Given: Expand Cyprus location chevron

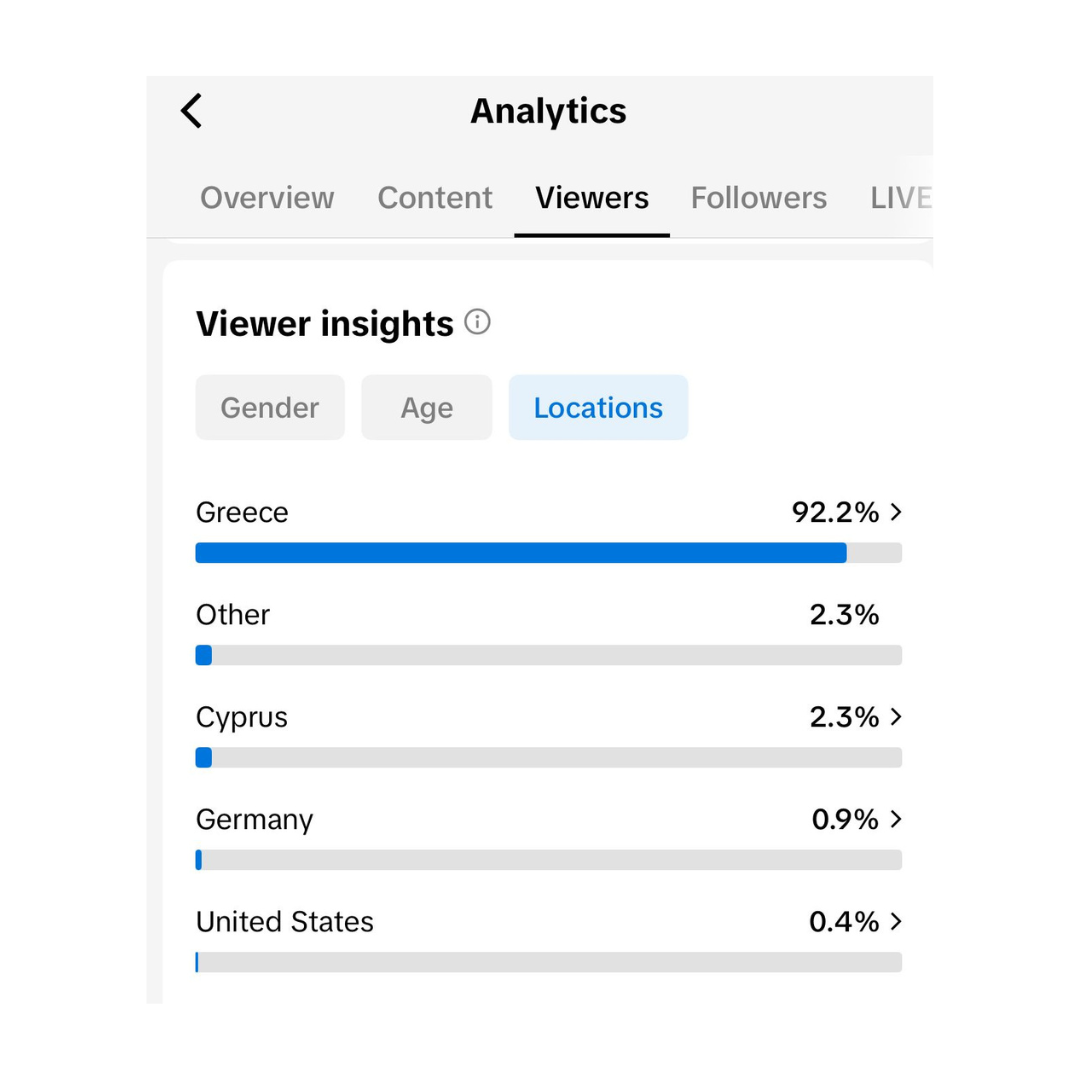Looking at the screenshot, I should click(x=896, y=717).
